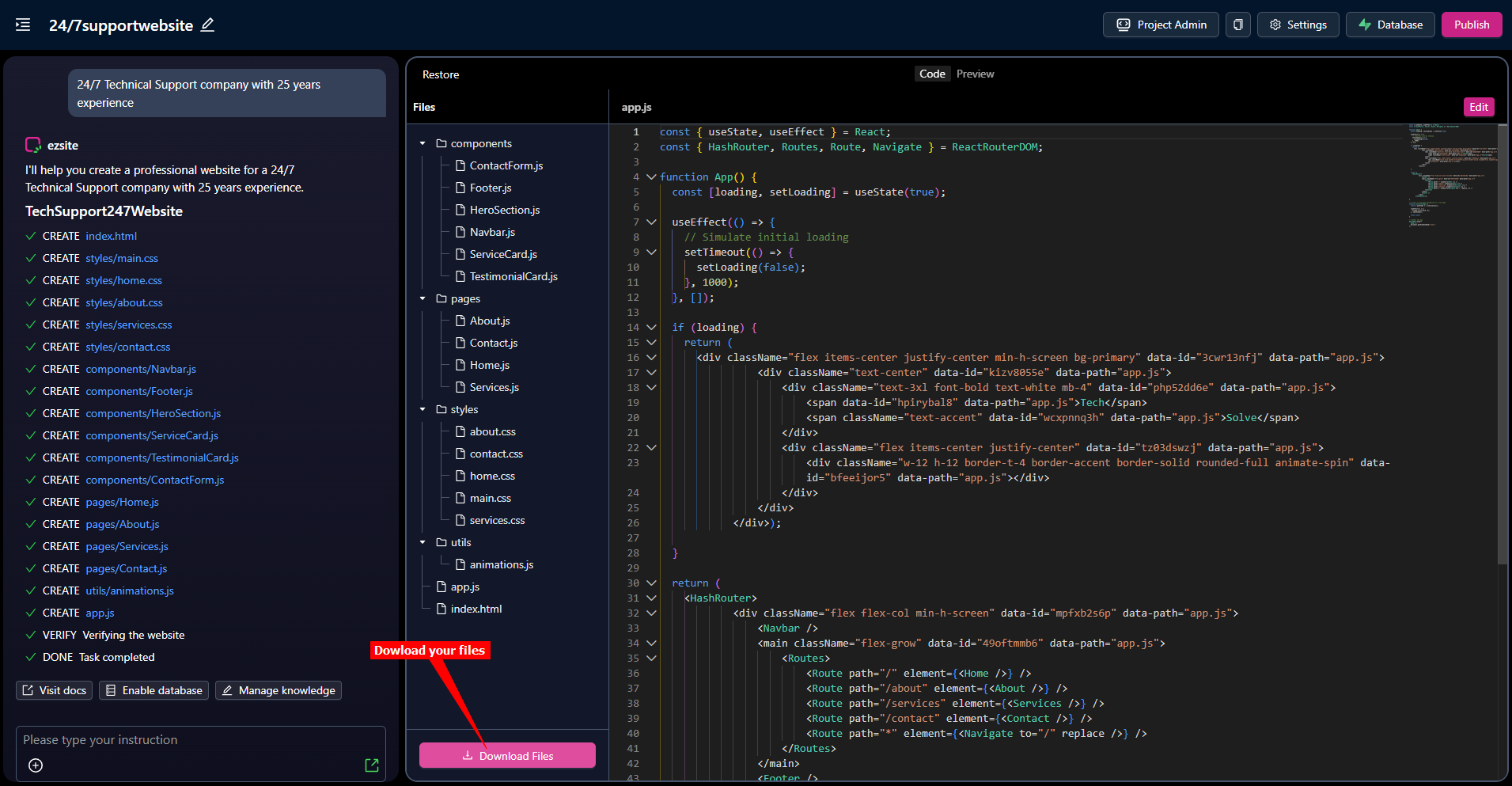
Task: Click the copy icon beside Project Admin
Action: pyautogui.click(x=1237, y=25)
